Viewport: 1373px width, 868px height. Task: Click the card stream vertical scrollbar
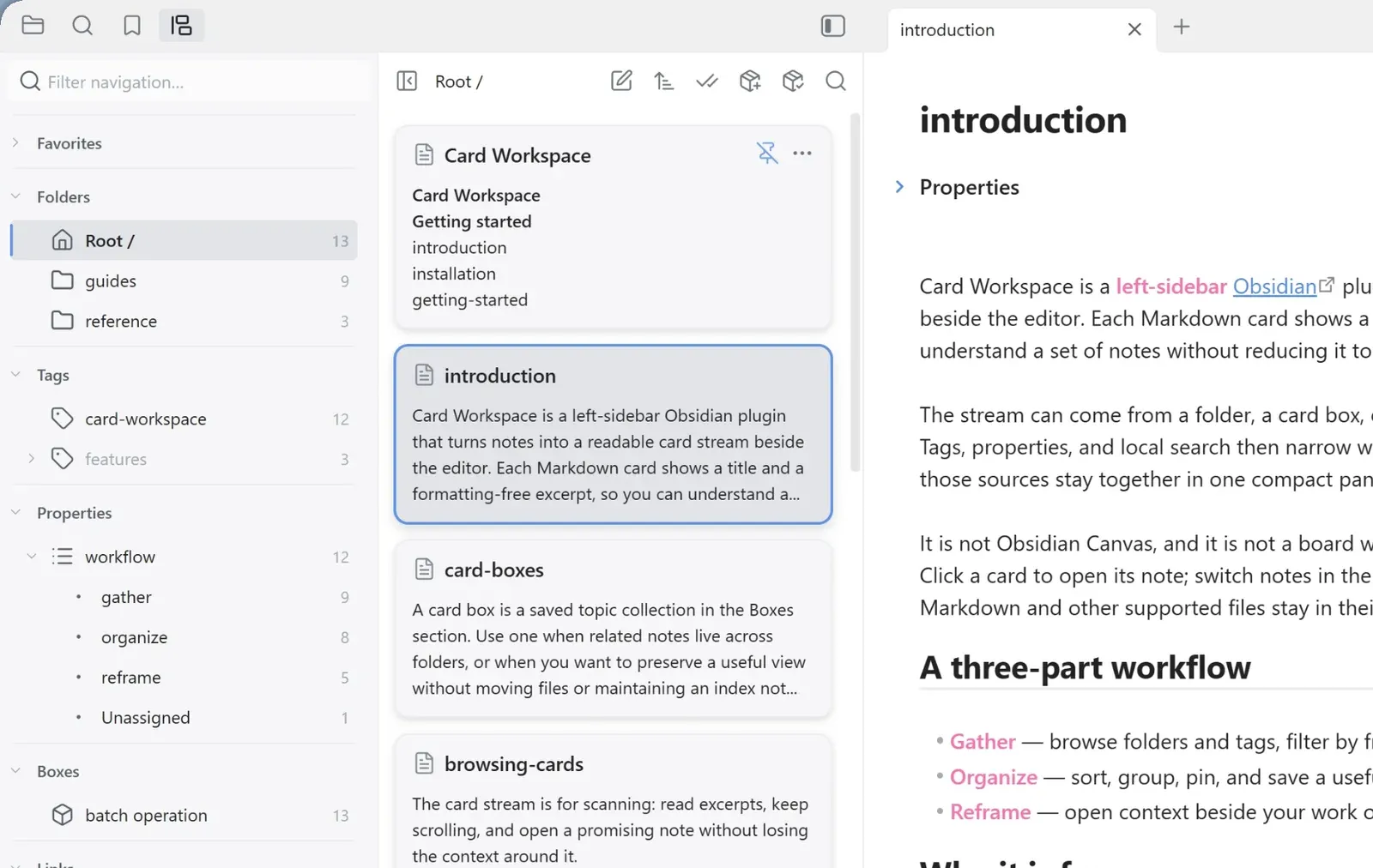(855, 292)
